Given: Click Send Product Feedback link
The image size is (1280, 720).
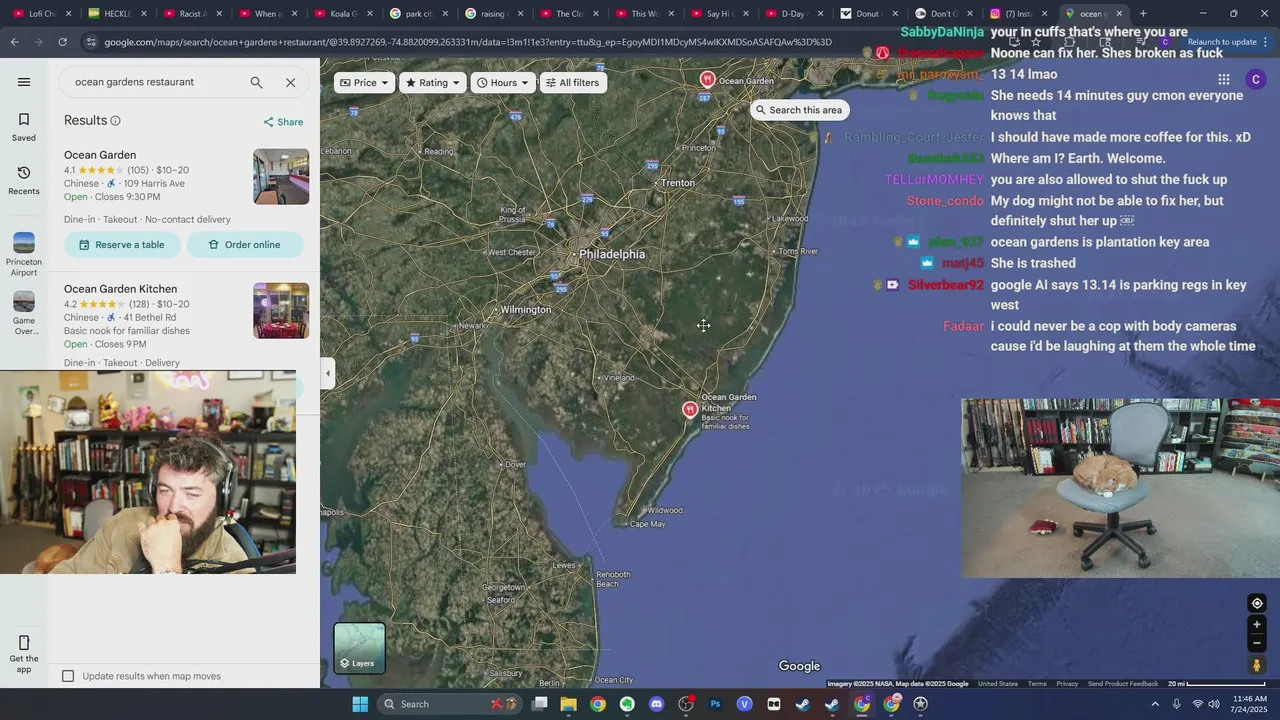Looking at the screenshot, I should [1123, 684].
